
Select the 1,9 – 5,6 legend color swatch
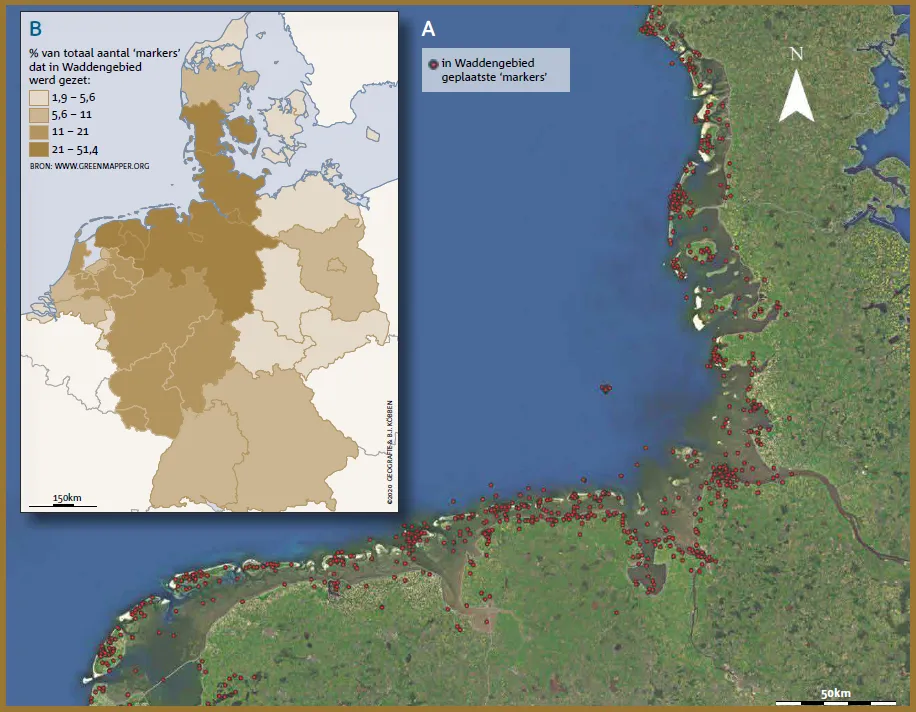[39, 98]
